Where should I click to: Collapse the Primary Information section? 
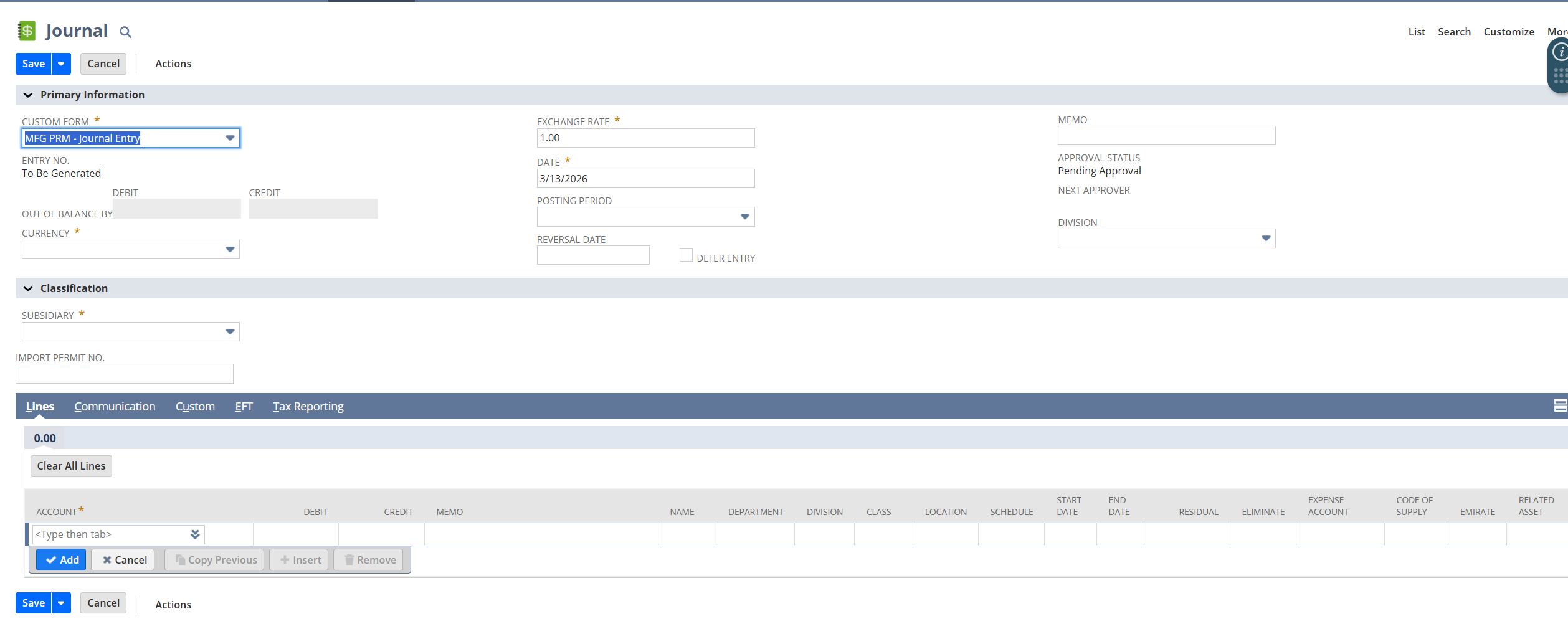[28, 95]
